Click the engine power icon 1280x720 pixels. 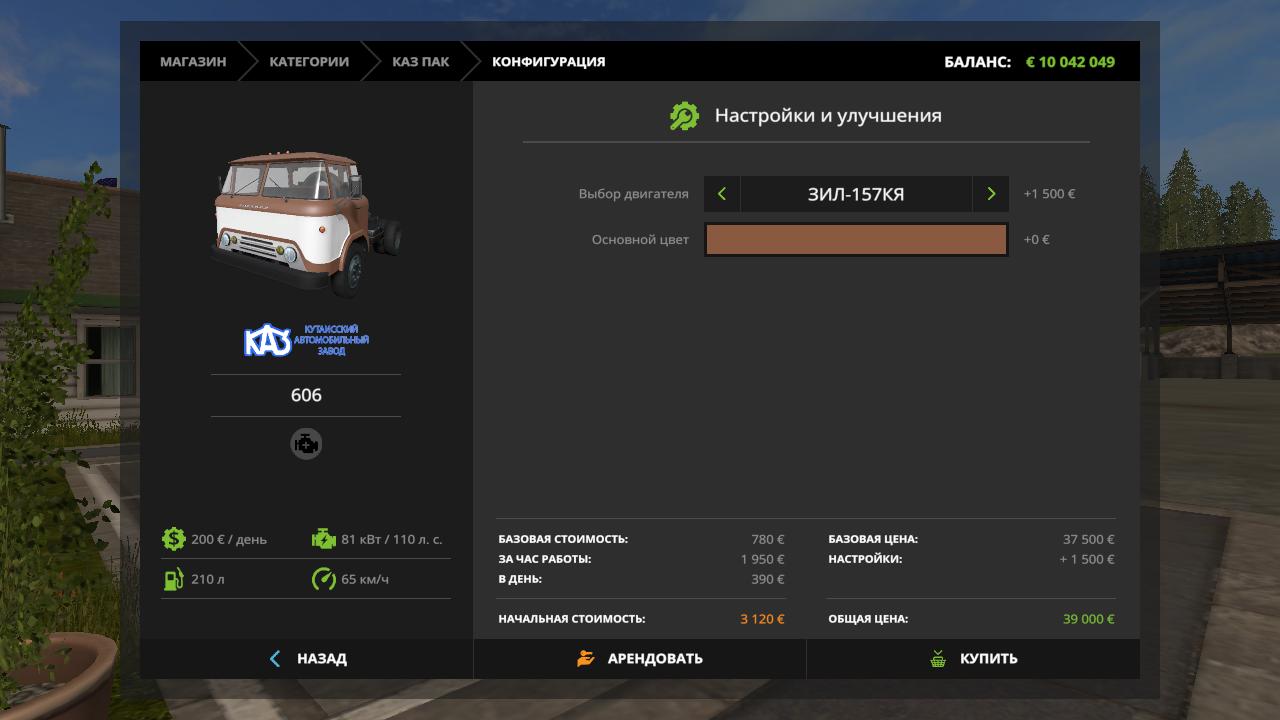click(324, 539)
